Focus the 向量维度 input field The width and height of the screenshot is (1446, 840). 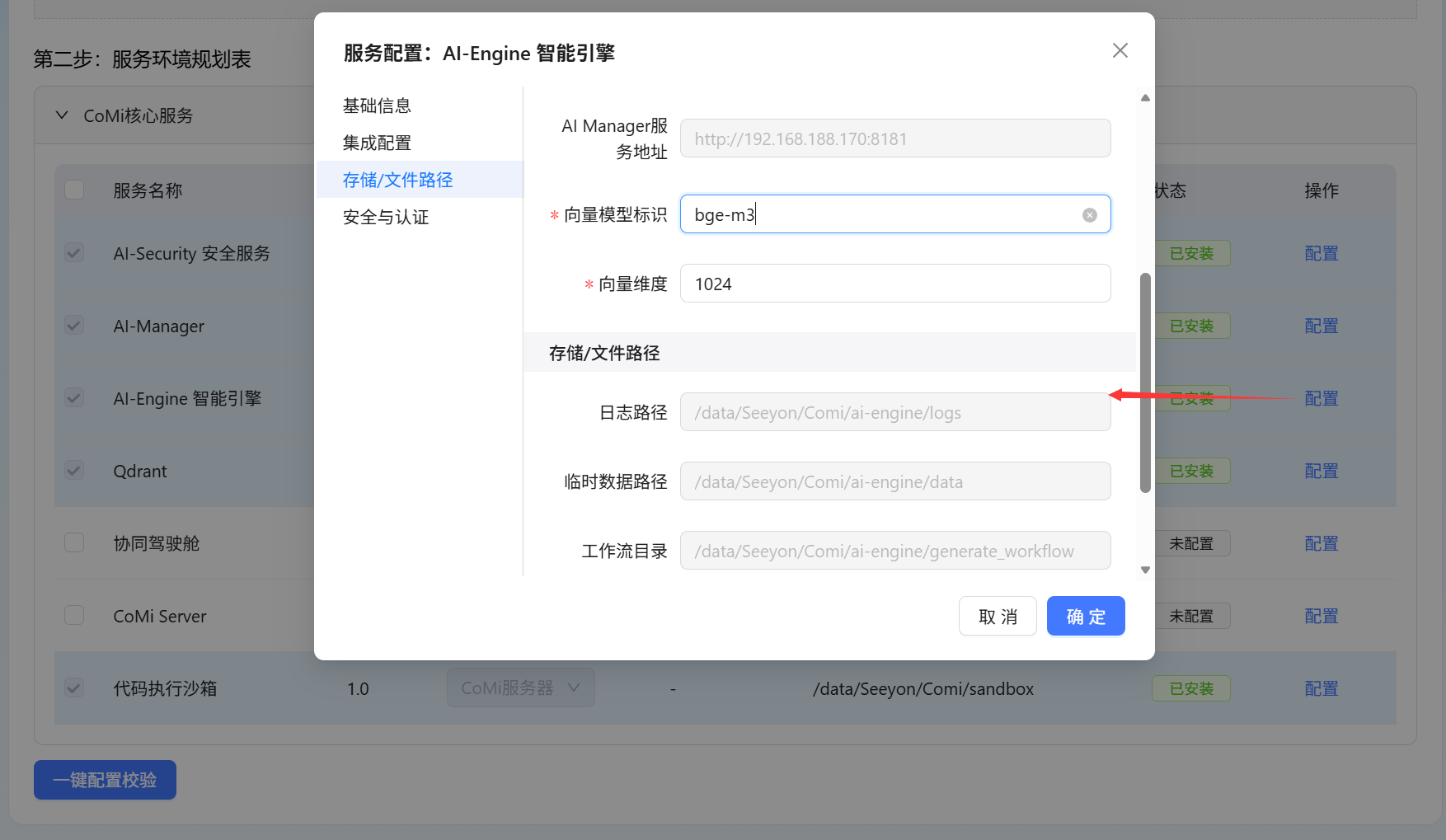pos(894,284)
